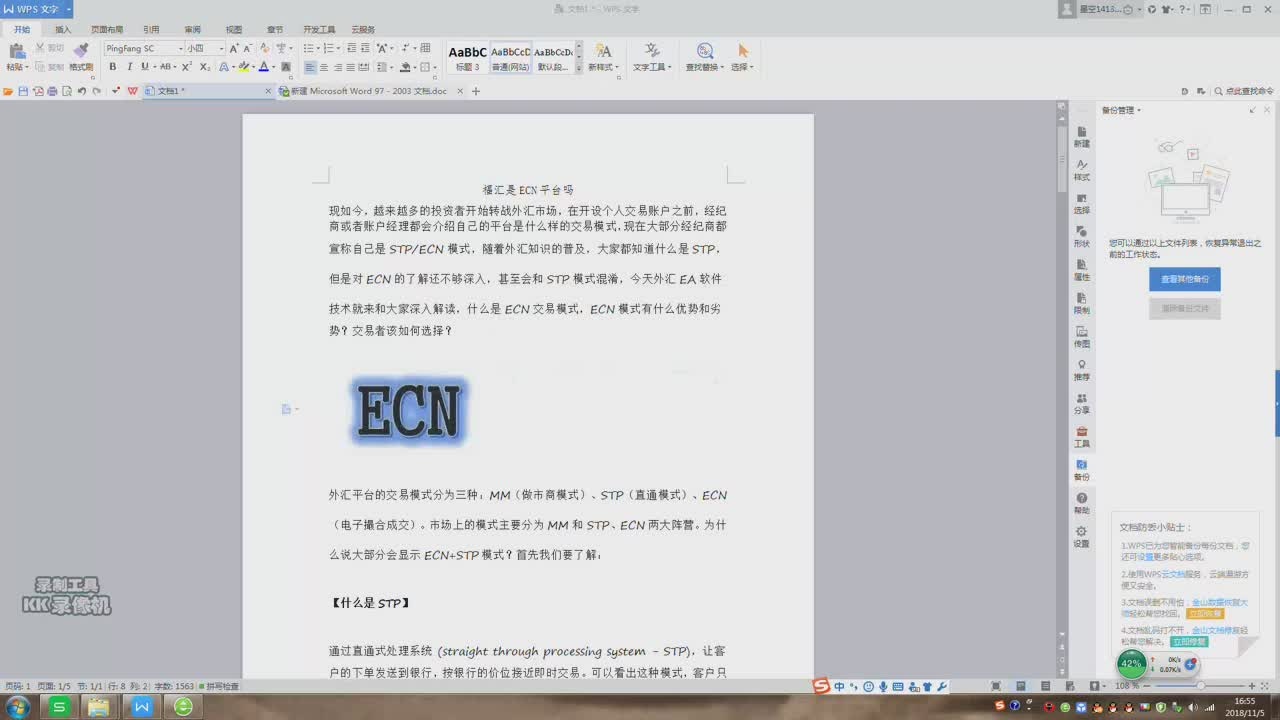Click the 查看其他备份 button
Image resolution: width=1280 pixels, height=720 pixels.
pyautogui.click(x=1184, y=279)
